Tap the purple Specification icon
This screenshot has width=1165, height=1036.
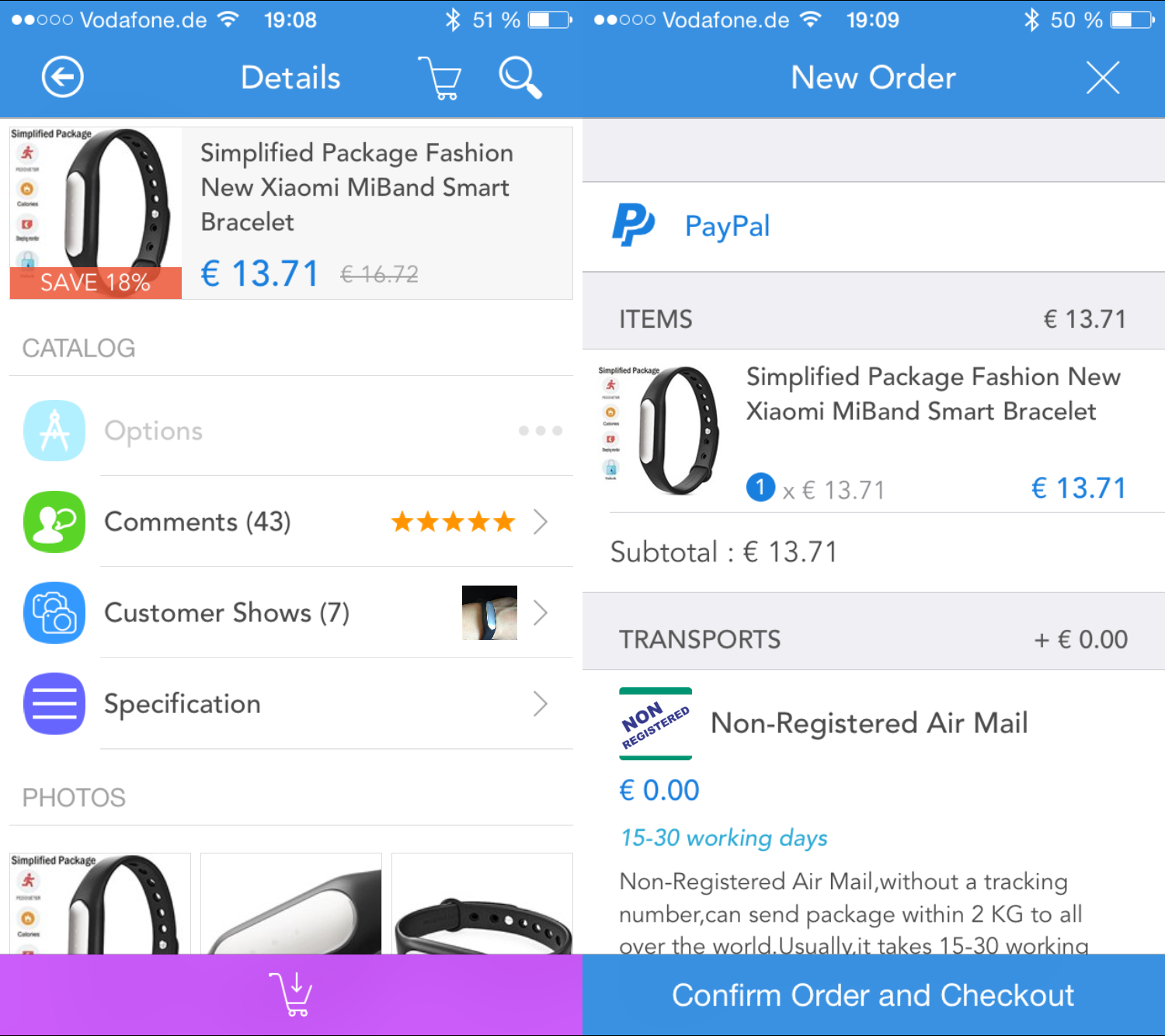[x=54, y=704]
